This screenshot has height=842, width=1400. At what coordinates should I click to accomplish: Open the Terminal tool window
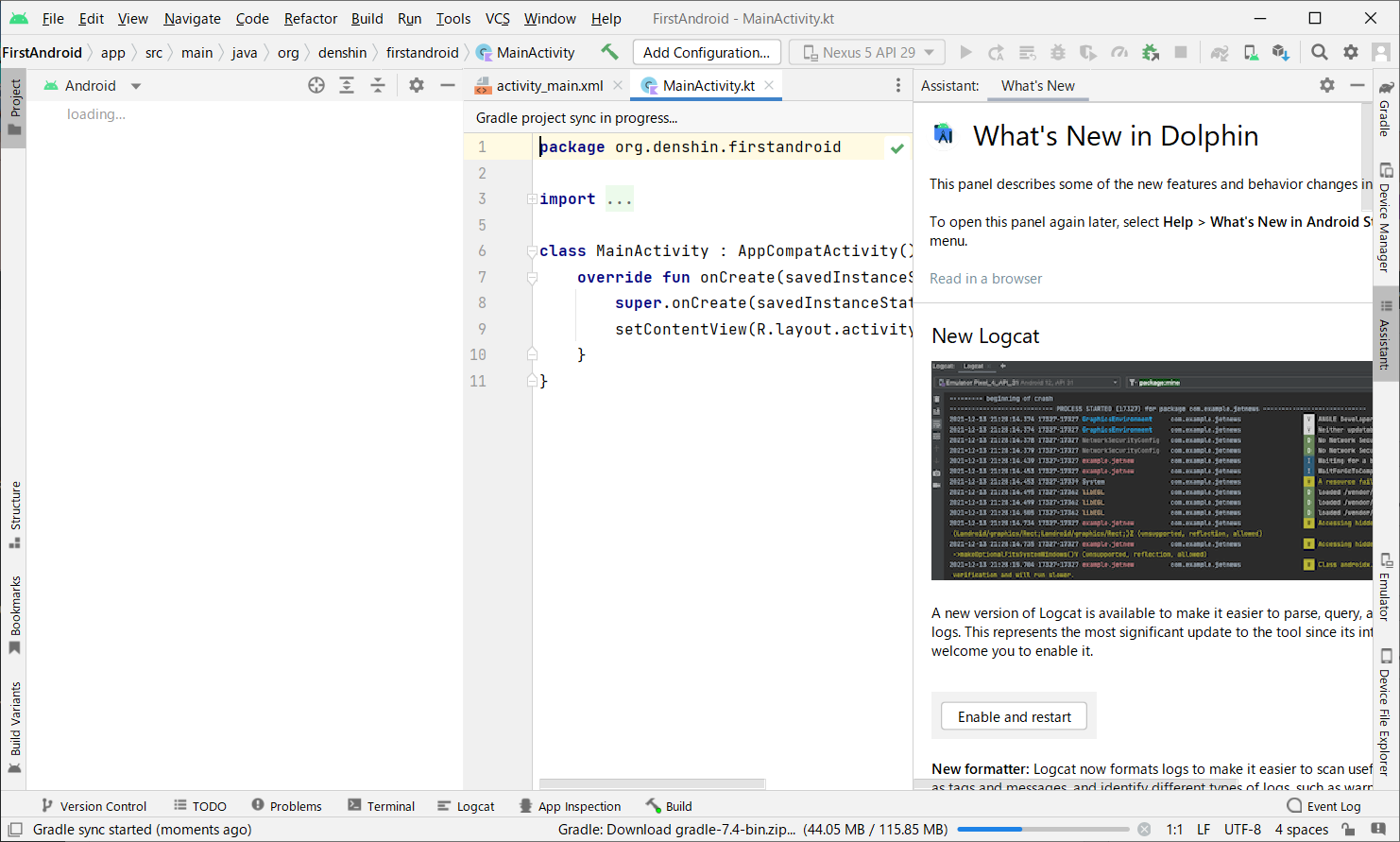tap(382, 805)
